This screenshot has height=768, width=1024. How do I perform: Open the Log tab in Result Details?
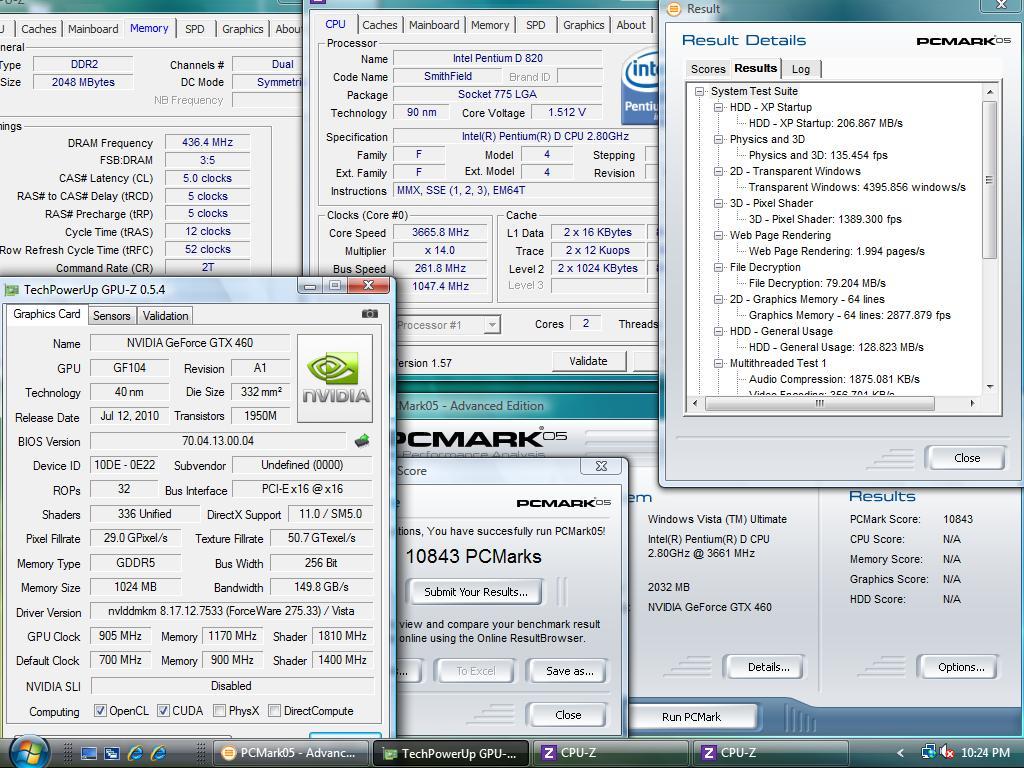[x=801, y=69]
